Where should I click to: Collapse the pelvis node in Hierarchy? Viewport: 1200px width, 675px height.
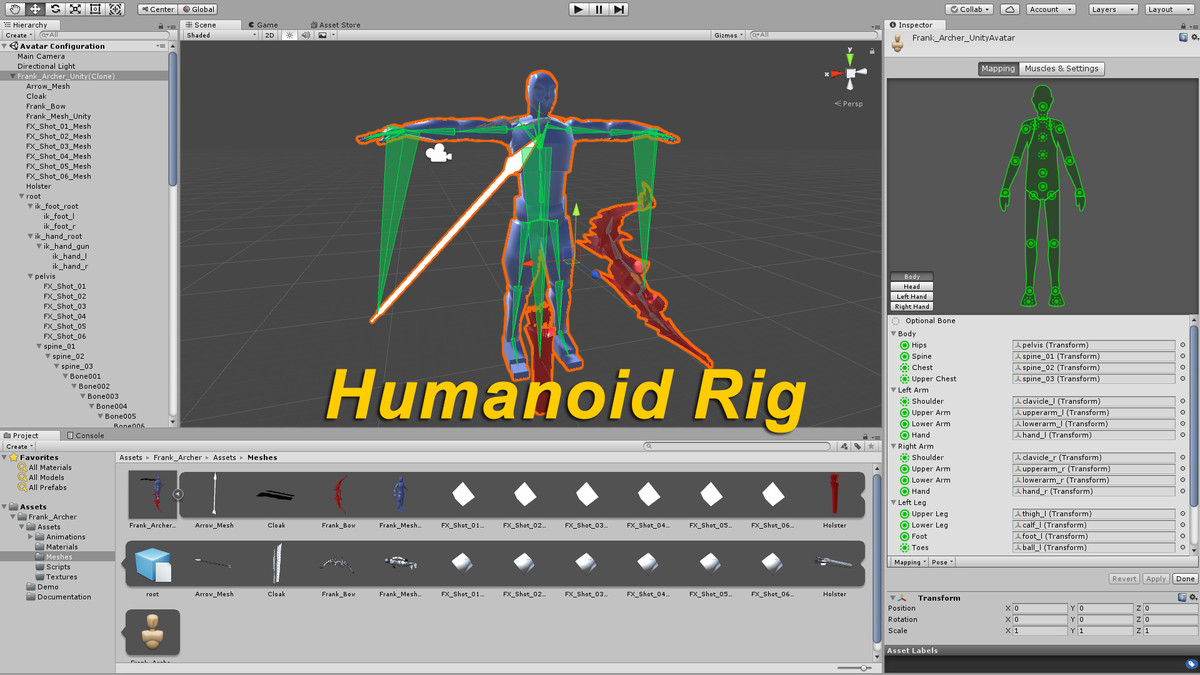(x=30, y=276)
